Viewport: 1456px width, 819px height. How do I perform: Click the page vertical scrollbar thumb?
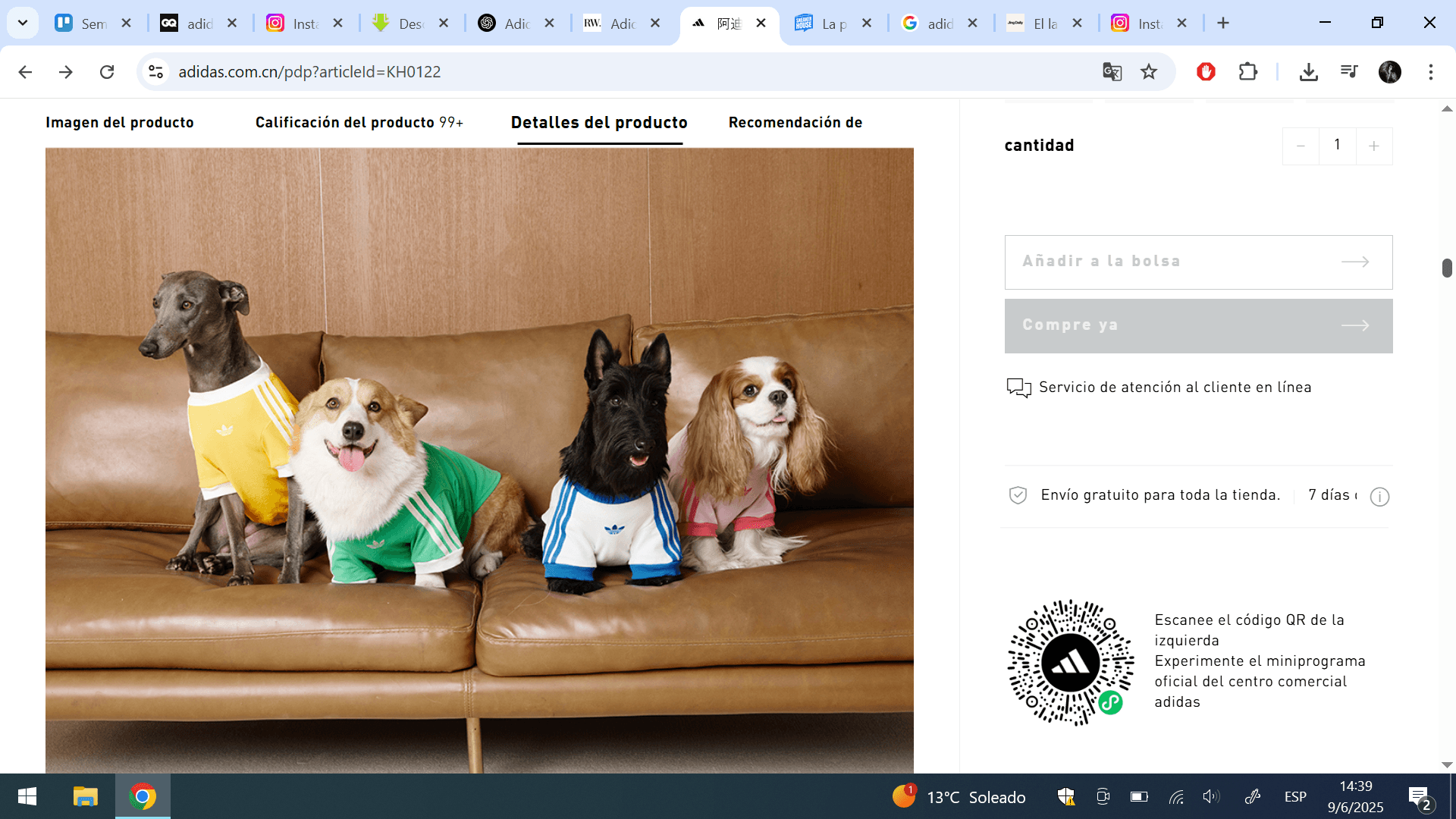pyautogui.click(x=1447, y=268)
